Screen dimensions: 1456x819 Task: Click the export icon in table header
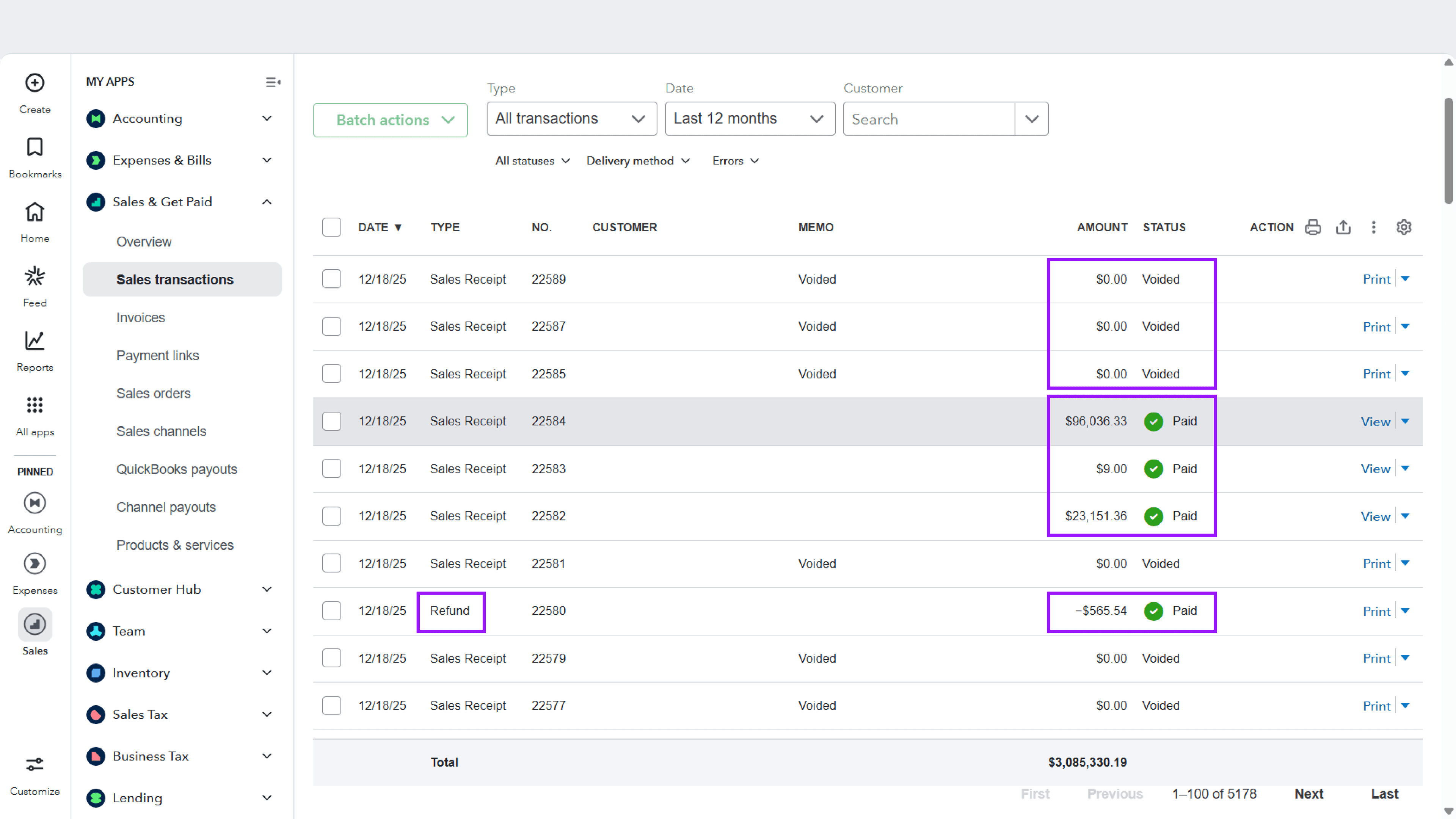click(1343, 227)
